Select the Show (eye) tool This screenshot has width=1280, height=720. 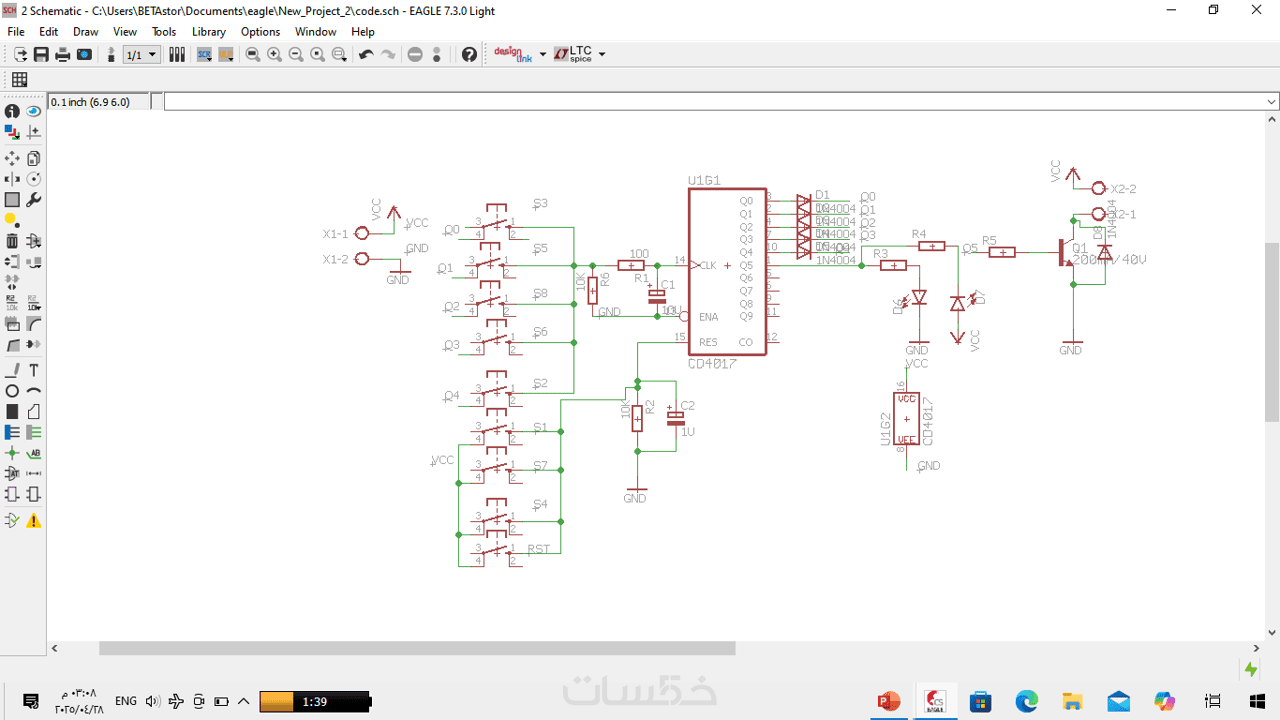(33, 111)
